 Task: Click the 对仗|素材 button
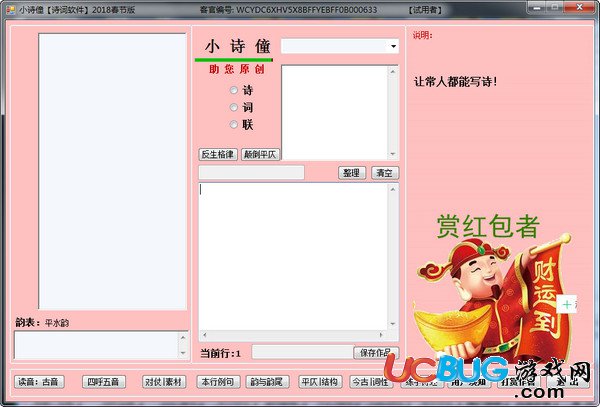164,382
